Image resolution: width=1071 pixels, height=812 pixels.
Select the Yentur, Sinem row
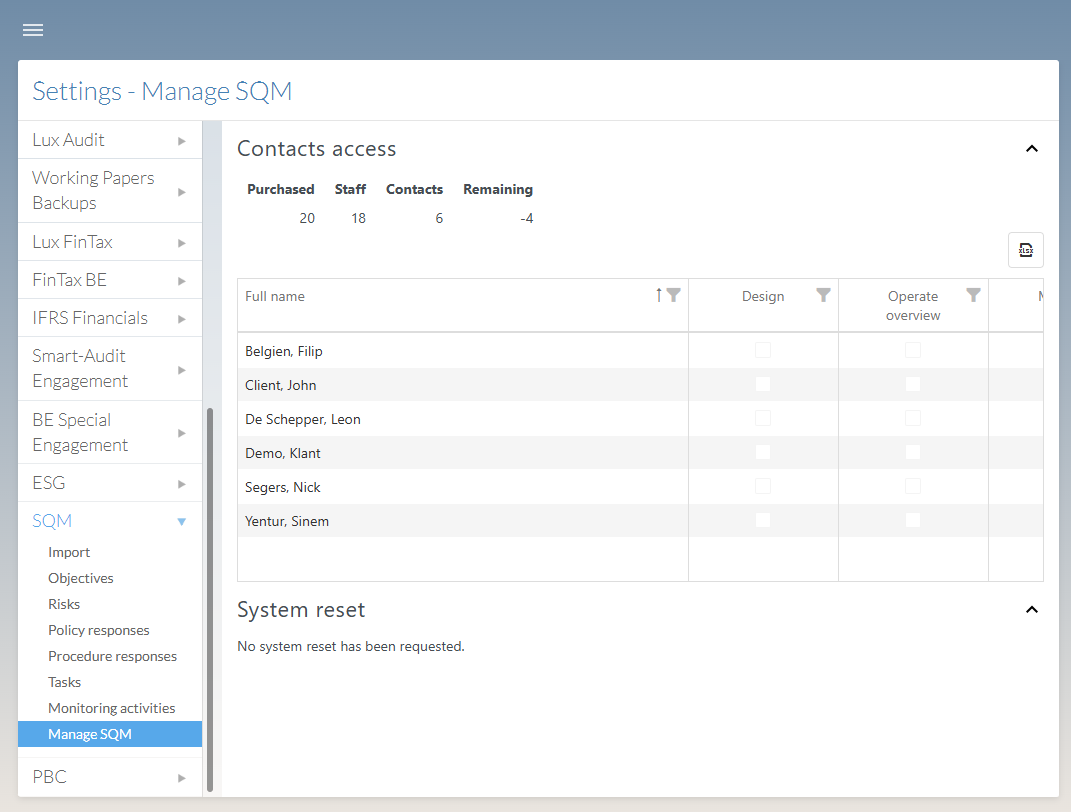click(x=640, y=520)
